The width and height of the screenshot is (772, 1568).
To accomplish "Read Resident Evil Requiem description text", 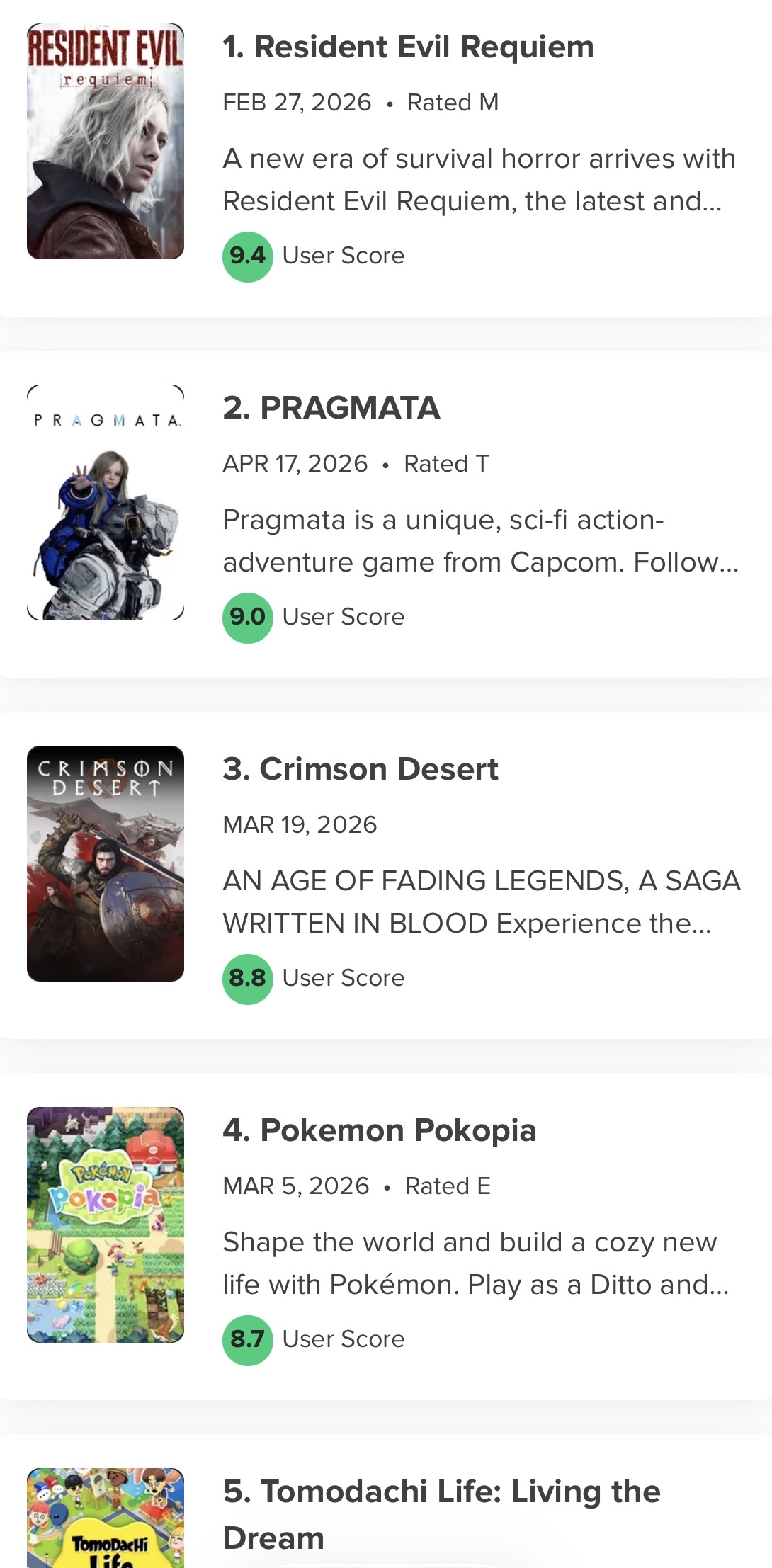I will pyautogui.click(x=479, y=180).
